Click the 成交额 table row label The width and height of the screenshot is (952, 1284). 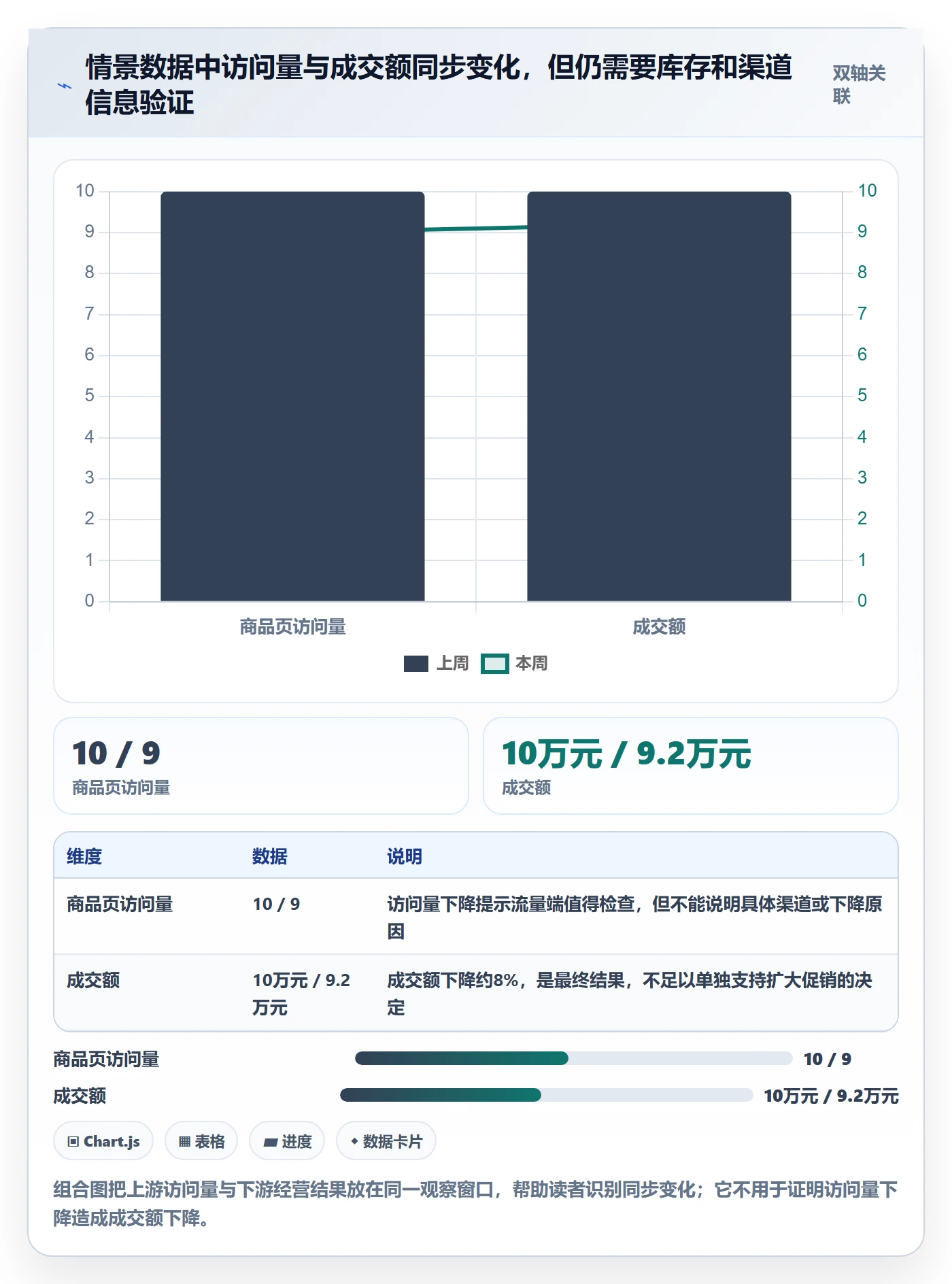(93, 980)
